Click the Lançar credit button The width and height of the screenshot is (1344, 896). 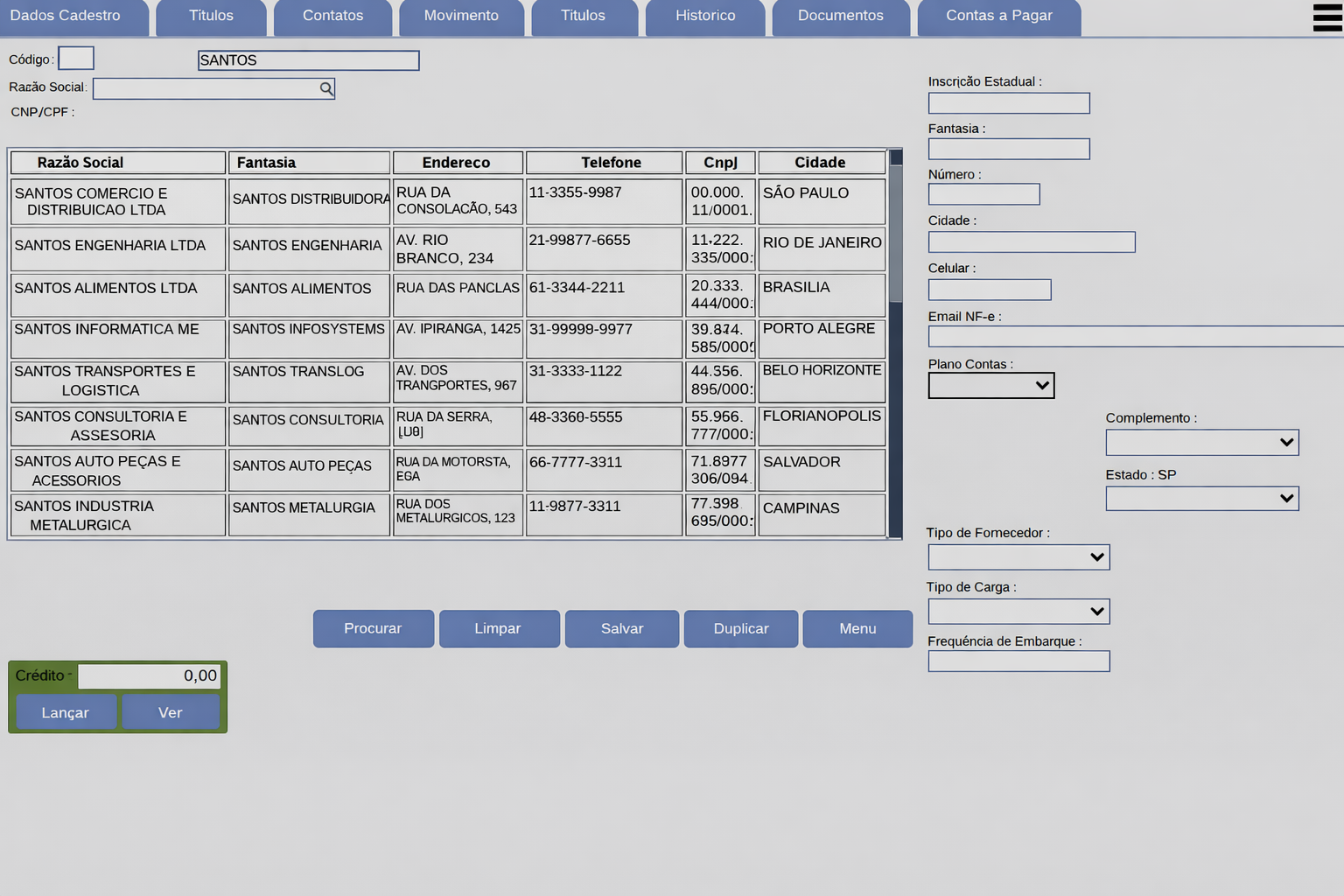click(x=65, y=712)
